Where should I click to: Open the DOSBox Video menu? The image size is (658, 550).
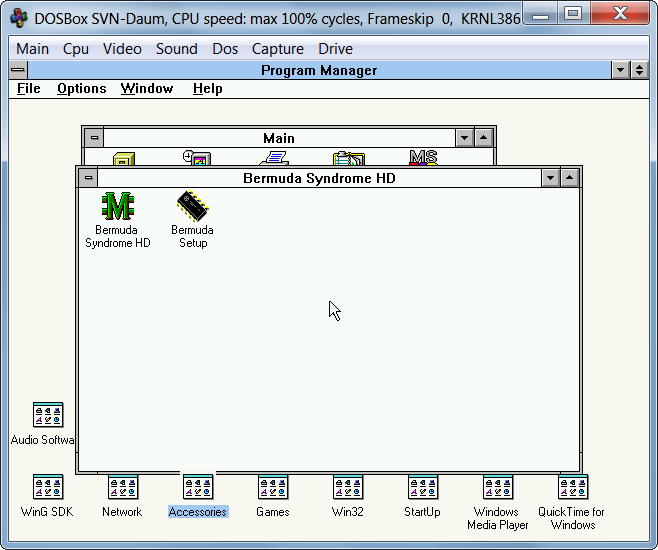122,48
